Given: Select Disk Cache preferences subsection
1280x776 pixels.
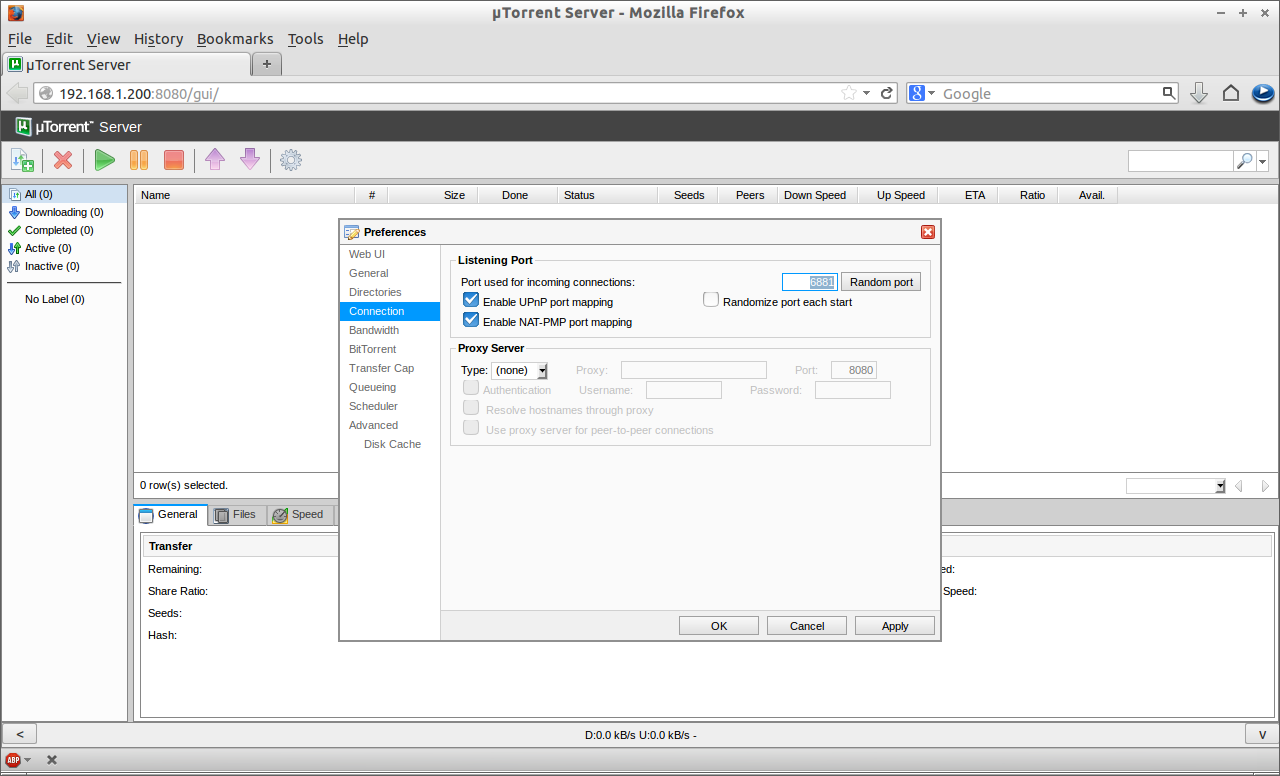Looking at the screenshot, I should [392, 444].
